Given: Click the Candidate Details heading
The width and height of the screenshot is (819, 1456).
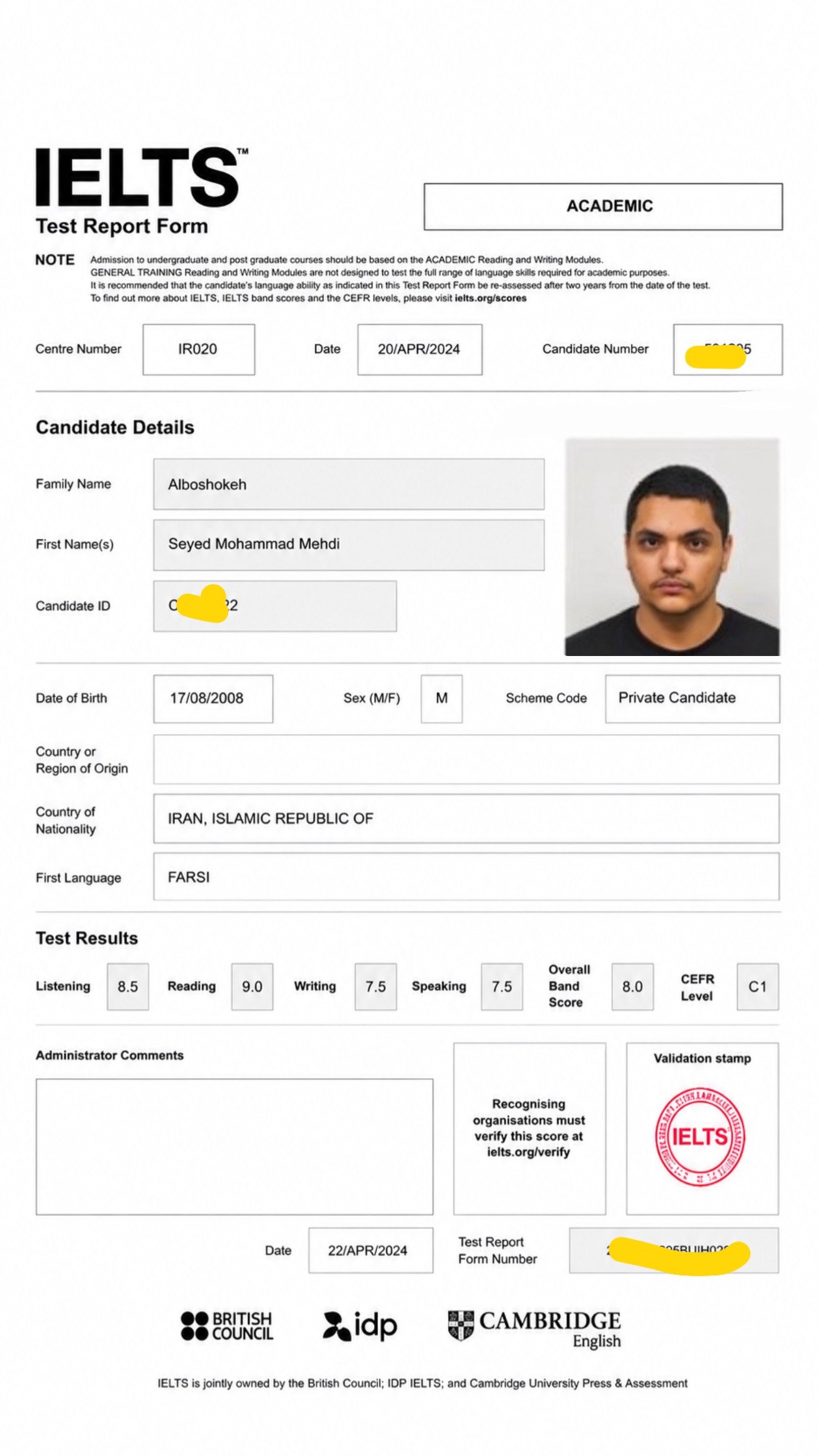Looking at the screenshot, I should (115, 428).
